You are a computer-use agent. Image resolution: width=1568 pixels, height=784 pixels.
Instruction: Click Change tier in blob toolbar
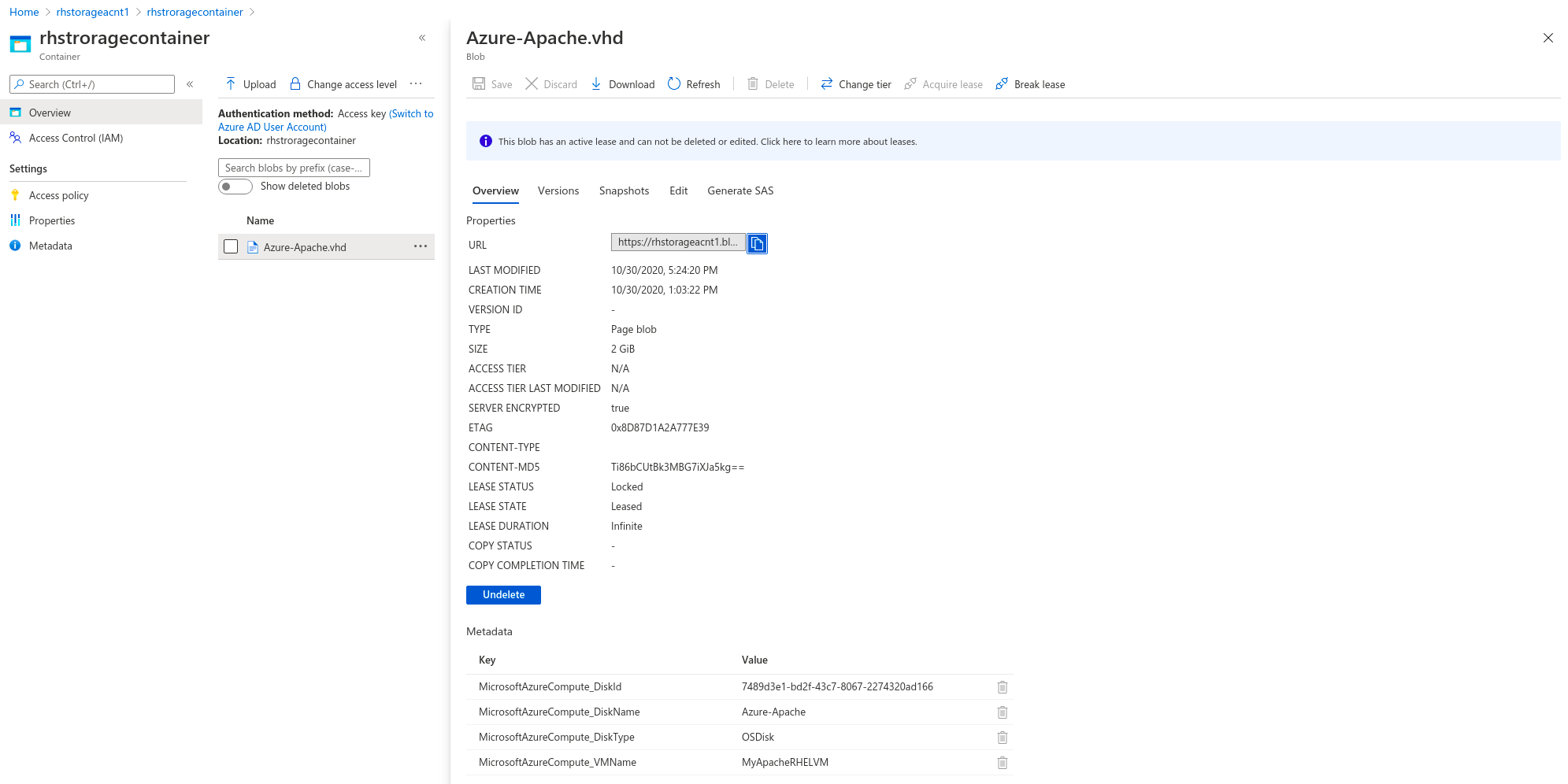[856, 84]
